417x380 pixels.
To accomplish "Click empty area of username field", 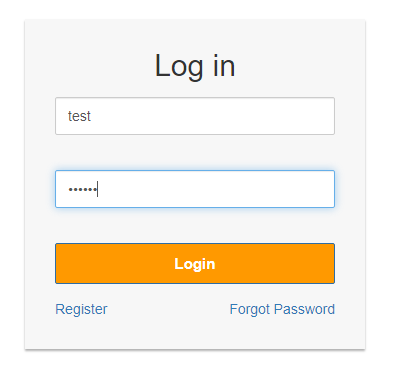I will pos(213,116).
